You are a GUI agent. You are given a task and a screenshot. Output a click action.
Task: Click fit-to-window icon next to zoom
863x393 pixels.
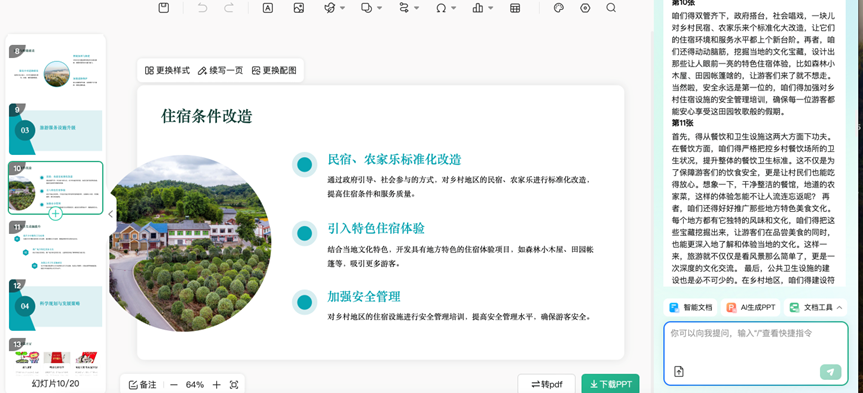click(234, 385)
